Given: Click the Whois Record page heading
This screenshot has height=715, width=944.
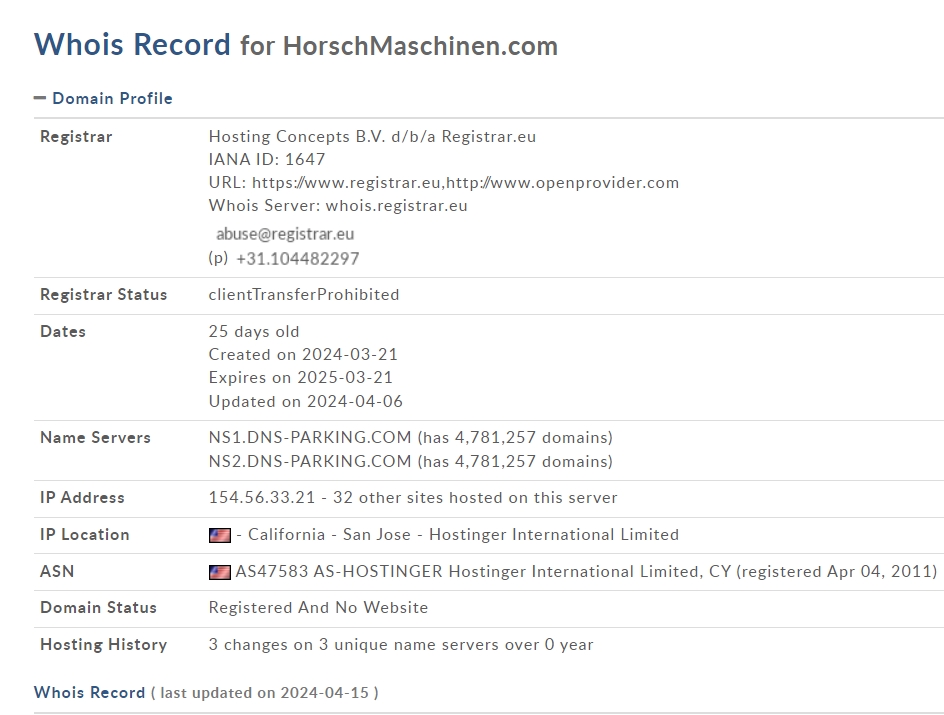Looking at the screenshot, I should pos(132,45).
